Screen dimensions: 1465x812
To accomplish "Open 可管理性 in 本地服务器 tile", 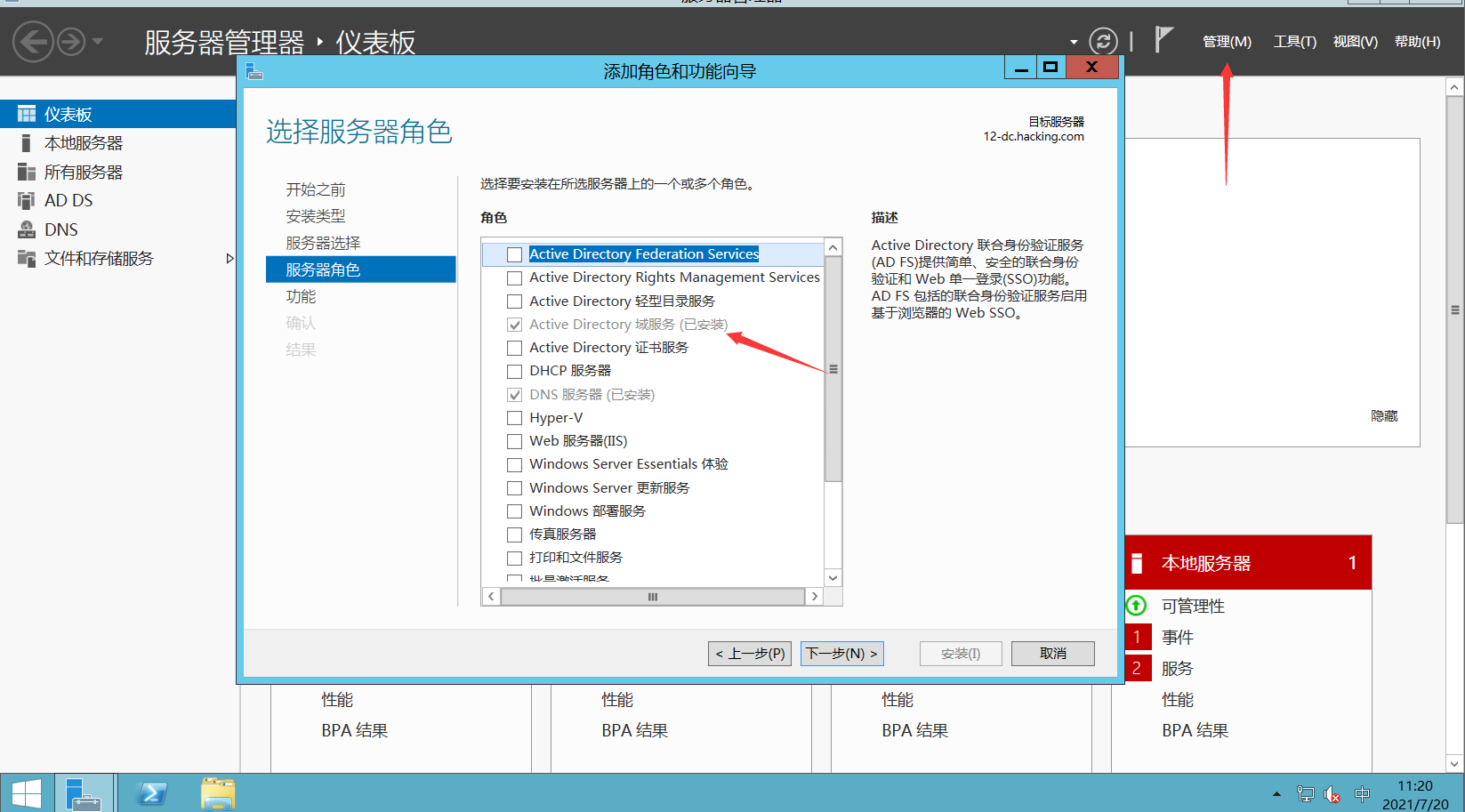I will pyautogui.click(x=1193, y=606).
